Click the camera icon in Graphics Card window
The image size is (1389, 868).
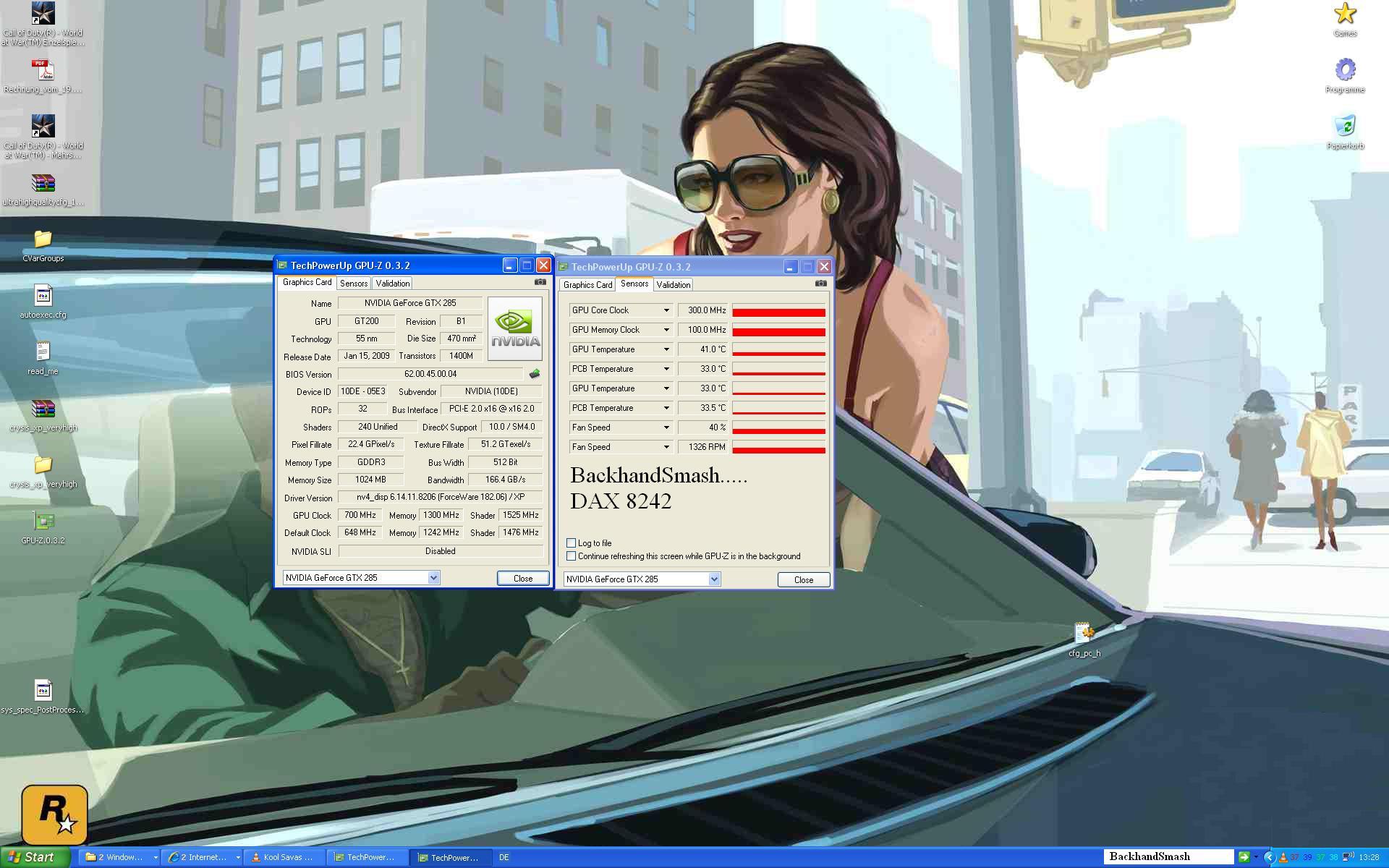click(540, 282)
